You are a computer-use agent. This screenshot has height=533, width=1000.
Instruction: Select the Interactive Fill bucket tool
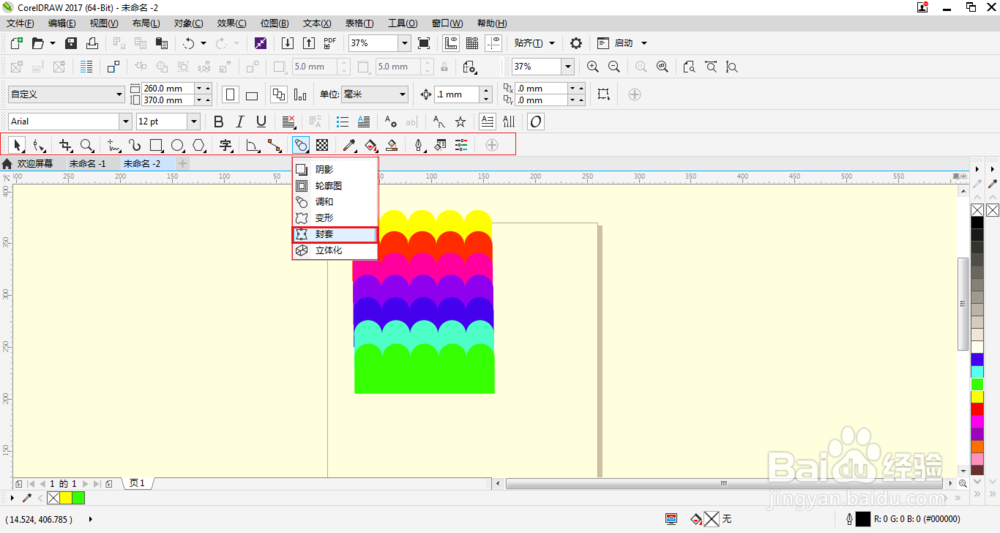(x=371, y=145)
